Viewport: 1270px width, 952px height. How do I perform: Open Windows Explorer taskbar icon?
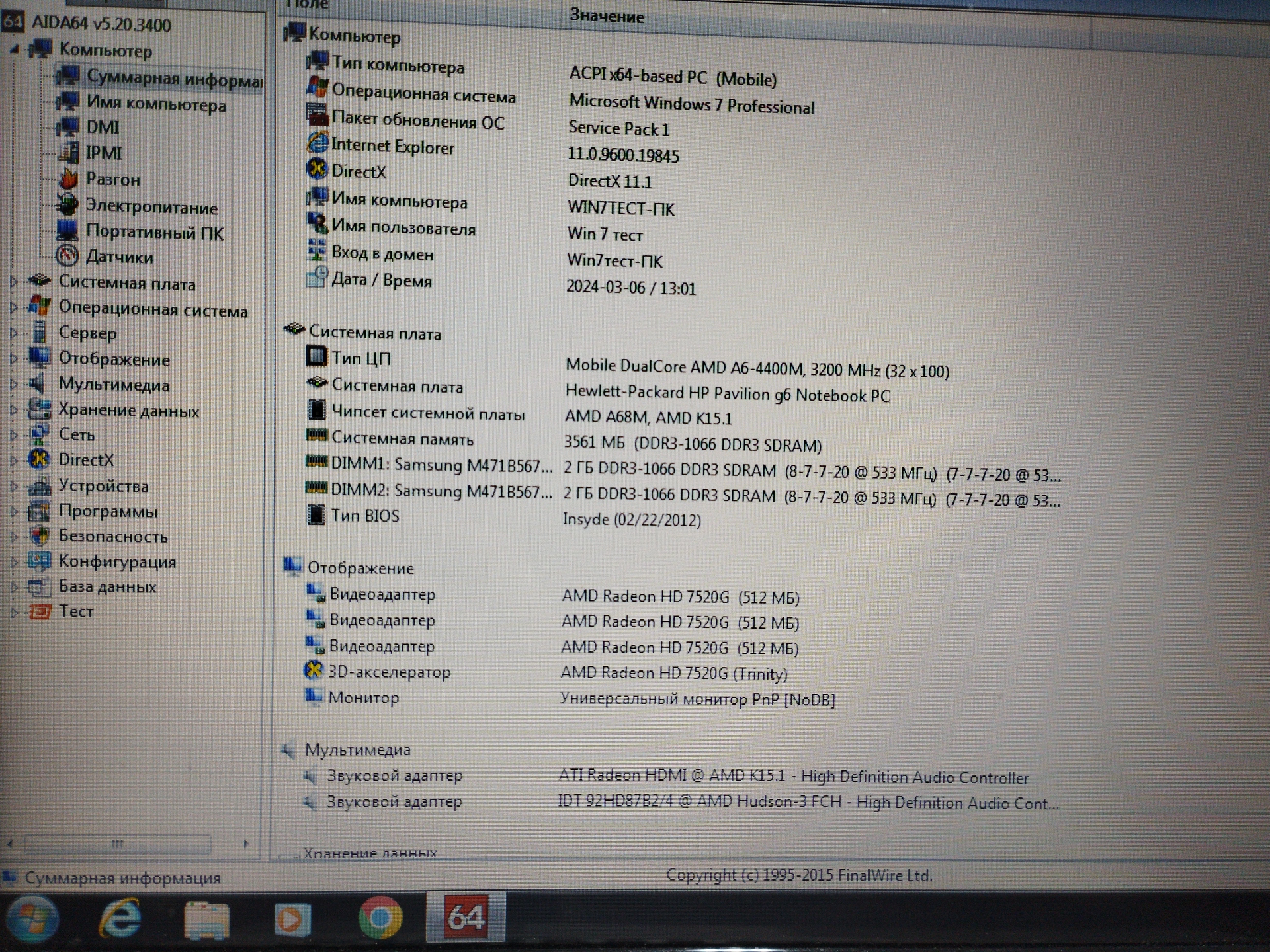coord(206,920)
